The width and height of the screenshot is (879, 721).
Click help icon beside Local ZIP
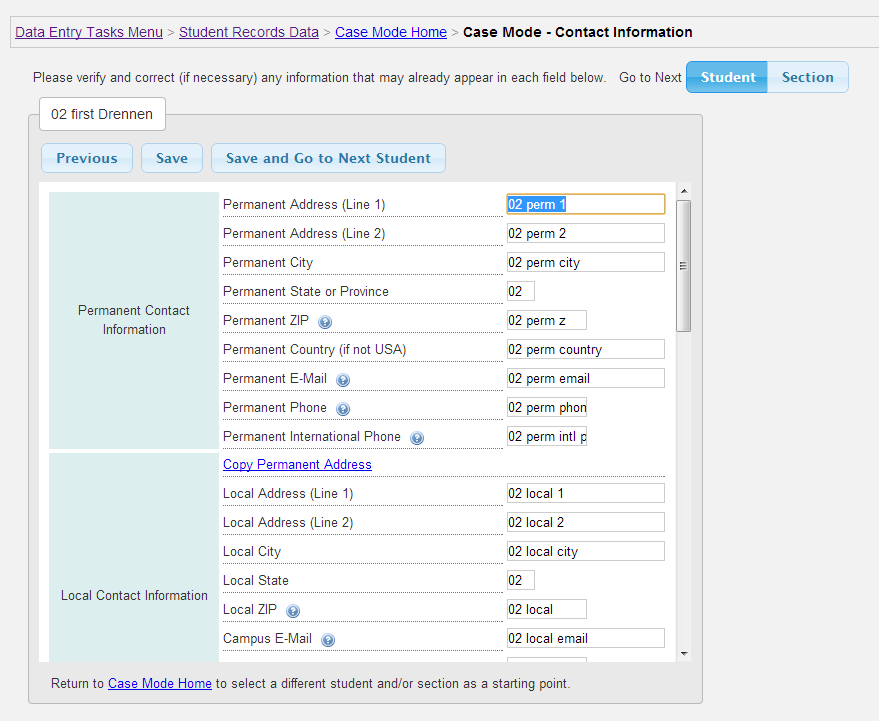293,611
